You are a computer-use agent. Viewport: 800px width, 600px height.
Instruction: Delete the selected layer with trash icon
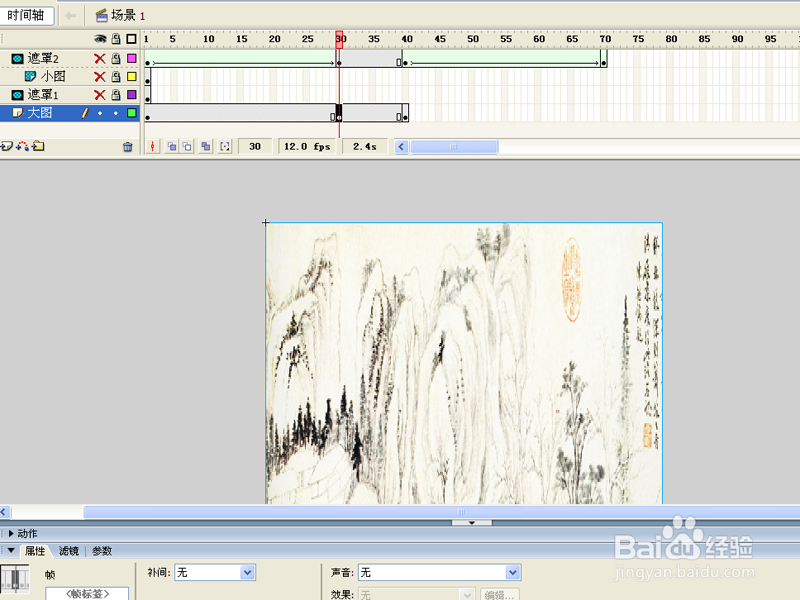click(x=128, y=147)
